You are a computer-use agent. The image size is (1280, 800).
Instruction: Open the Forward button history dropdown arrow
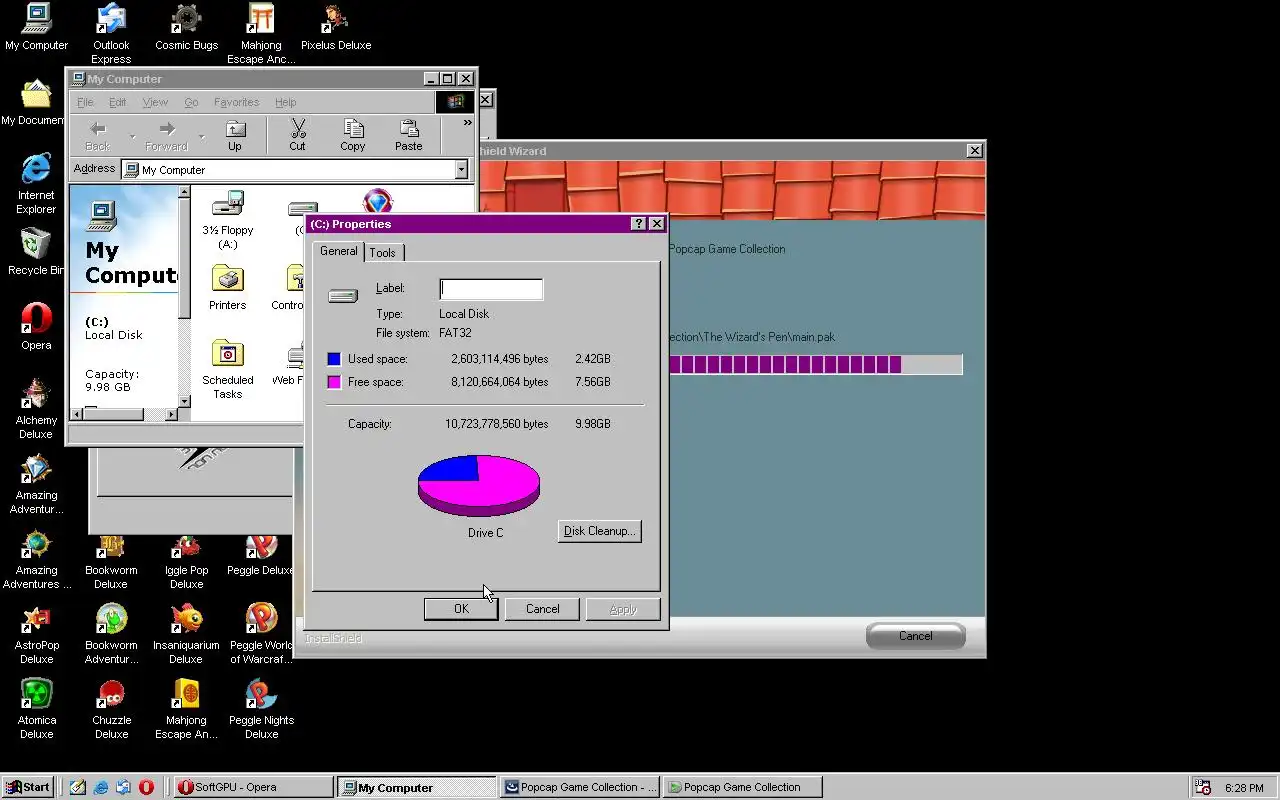coord(201,136)
